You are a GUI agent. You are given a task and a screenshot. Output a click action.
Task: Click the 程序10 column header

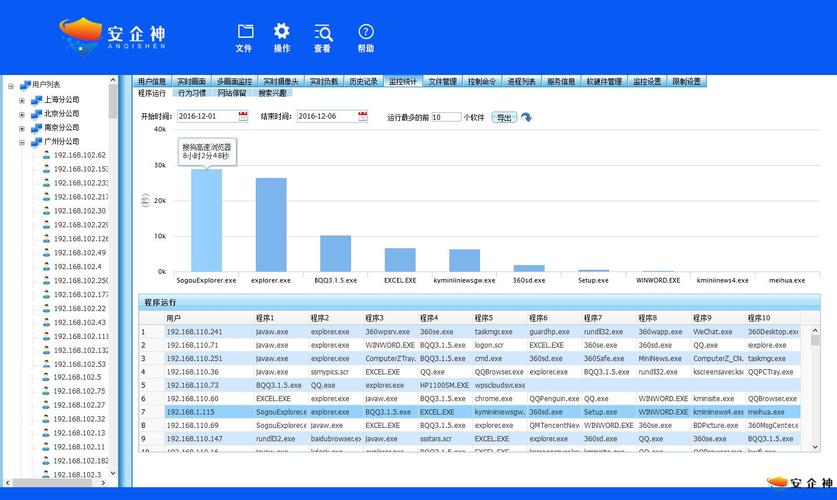click(772, 318)
